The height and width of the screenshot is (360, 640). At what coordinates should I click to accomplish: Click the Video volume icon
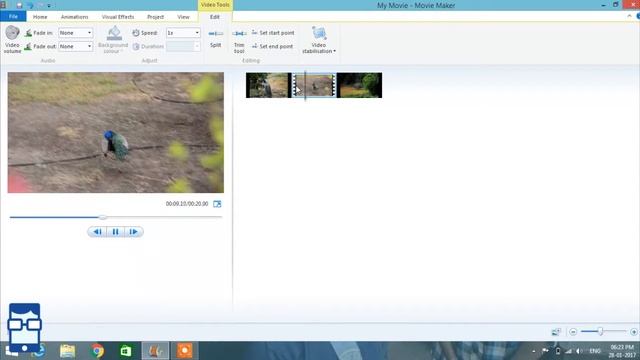point(12,33)
